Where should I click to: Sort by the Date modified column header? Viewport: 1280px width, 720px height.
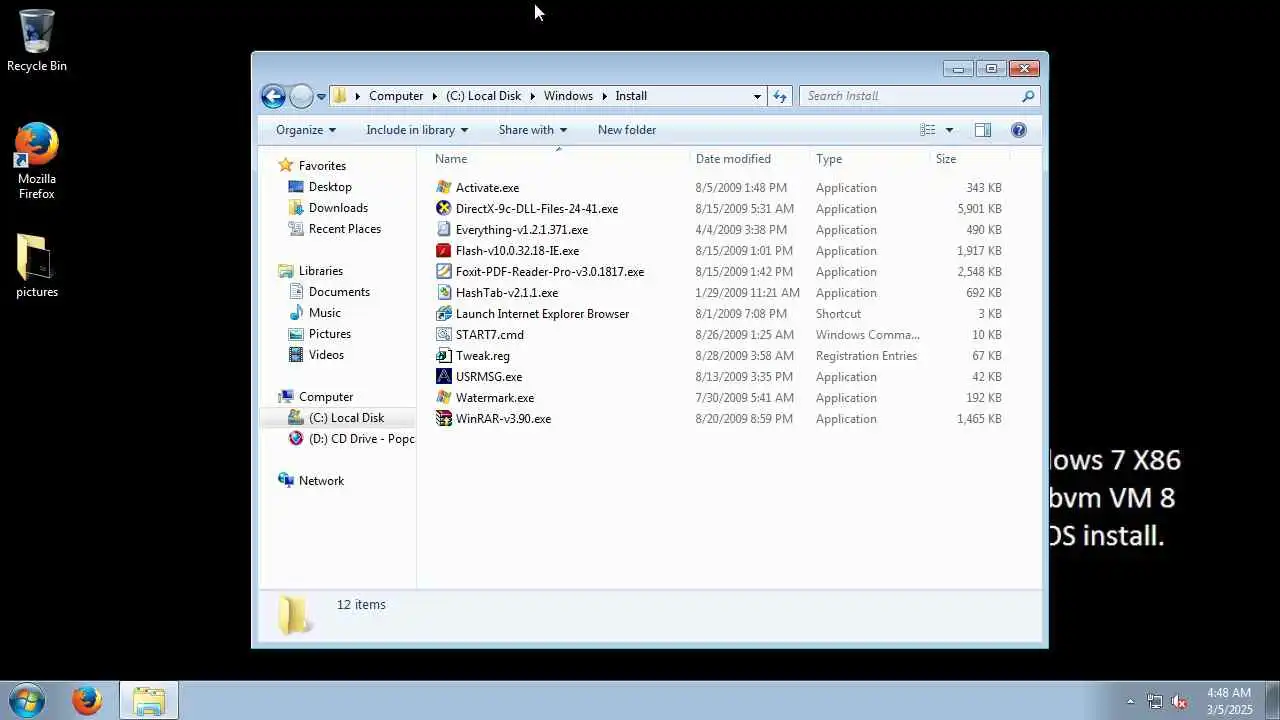(749, 159)
